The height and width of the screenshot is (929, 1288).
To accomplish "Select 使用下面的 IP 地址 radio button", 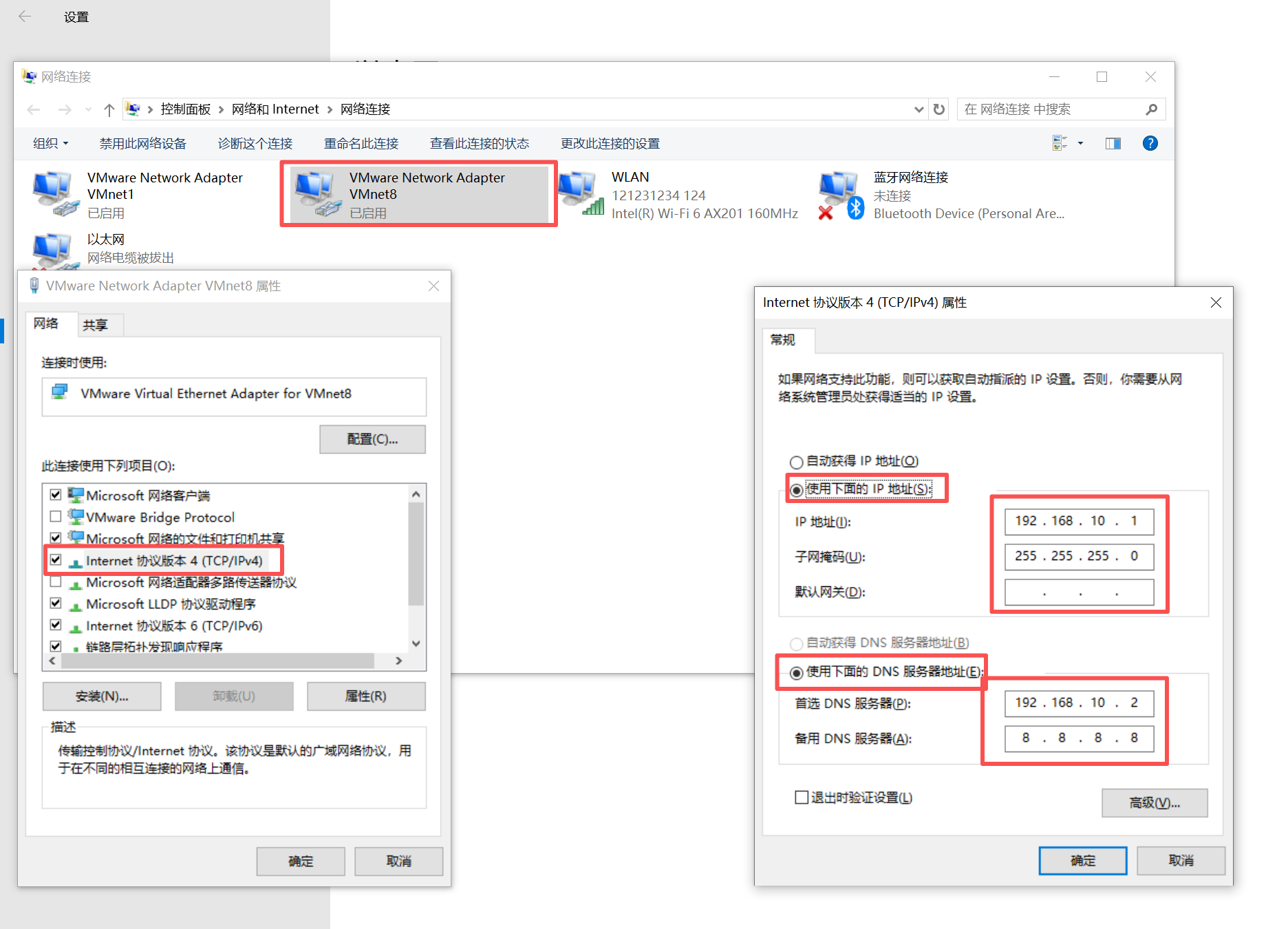I will [x=796, y=490].
